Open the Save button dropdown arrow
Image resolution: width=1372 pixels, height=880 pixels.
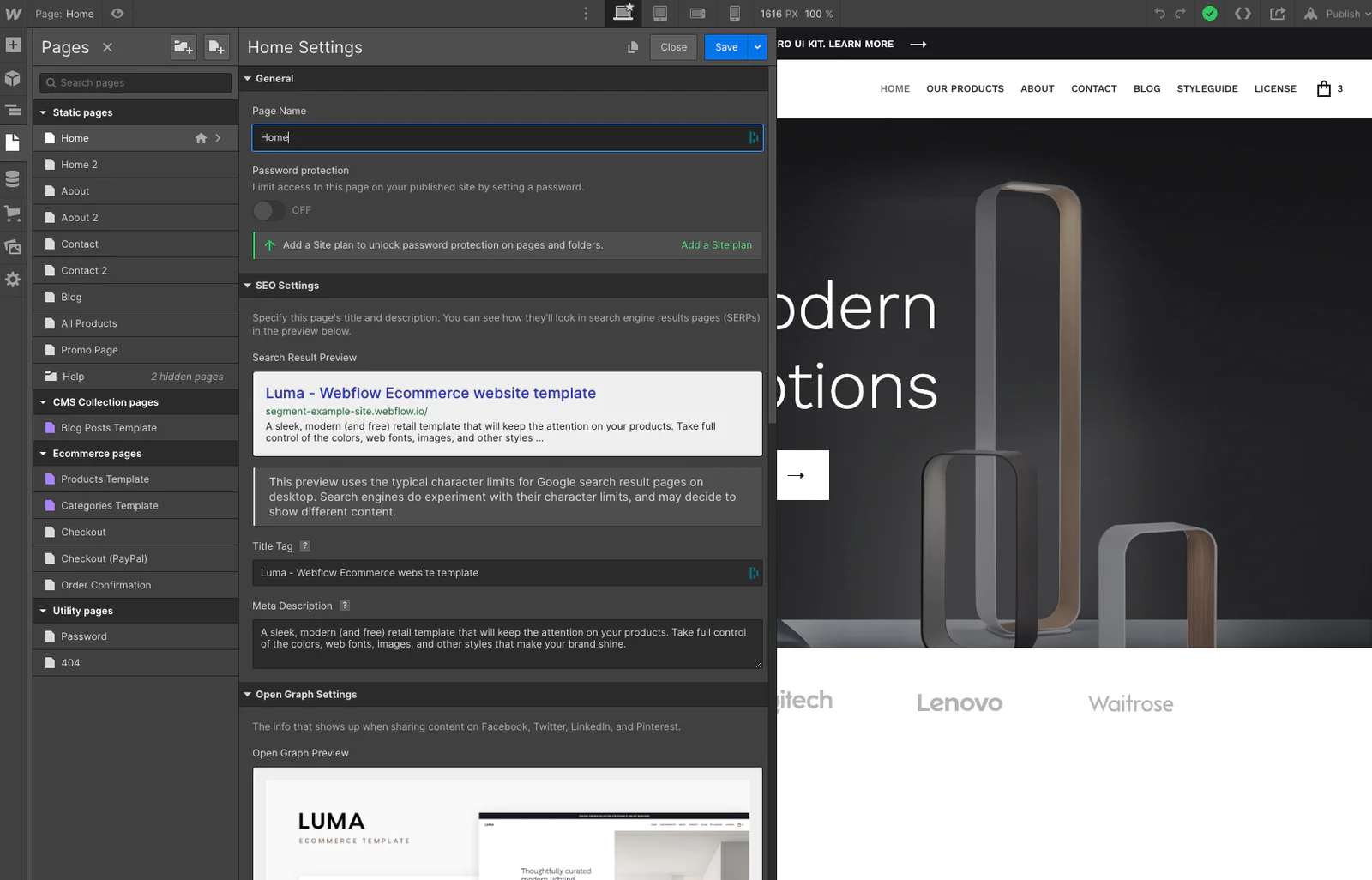click(757, 47)
